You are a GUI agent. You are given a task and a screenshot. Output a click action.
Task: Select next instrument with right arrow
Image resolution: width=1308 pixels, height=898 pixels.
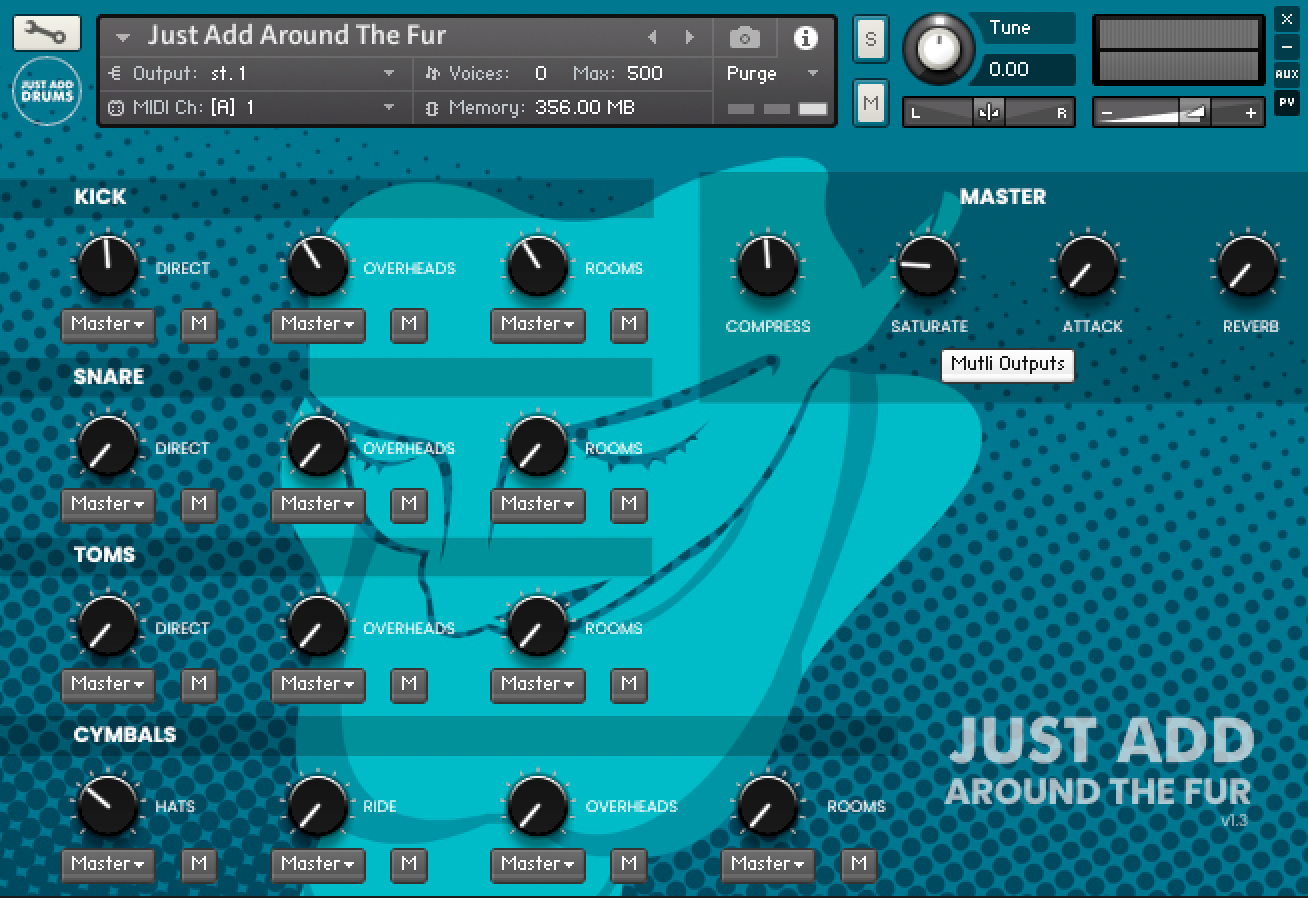click(689, 38)
